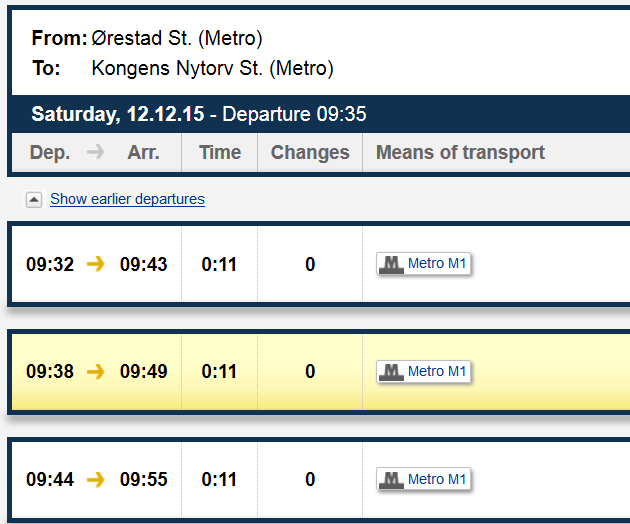Open Metro M1 link for the 09:38 departure
The height and width of the screenshot is (524, 630).
pyautogui.click(x=437, y=372)
